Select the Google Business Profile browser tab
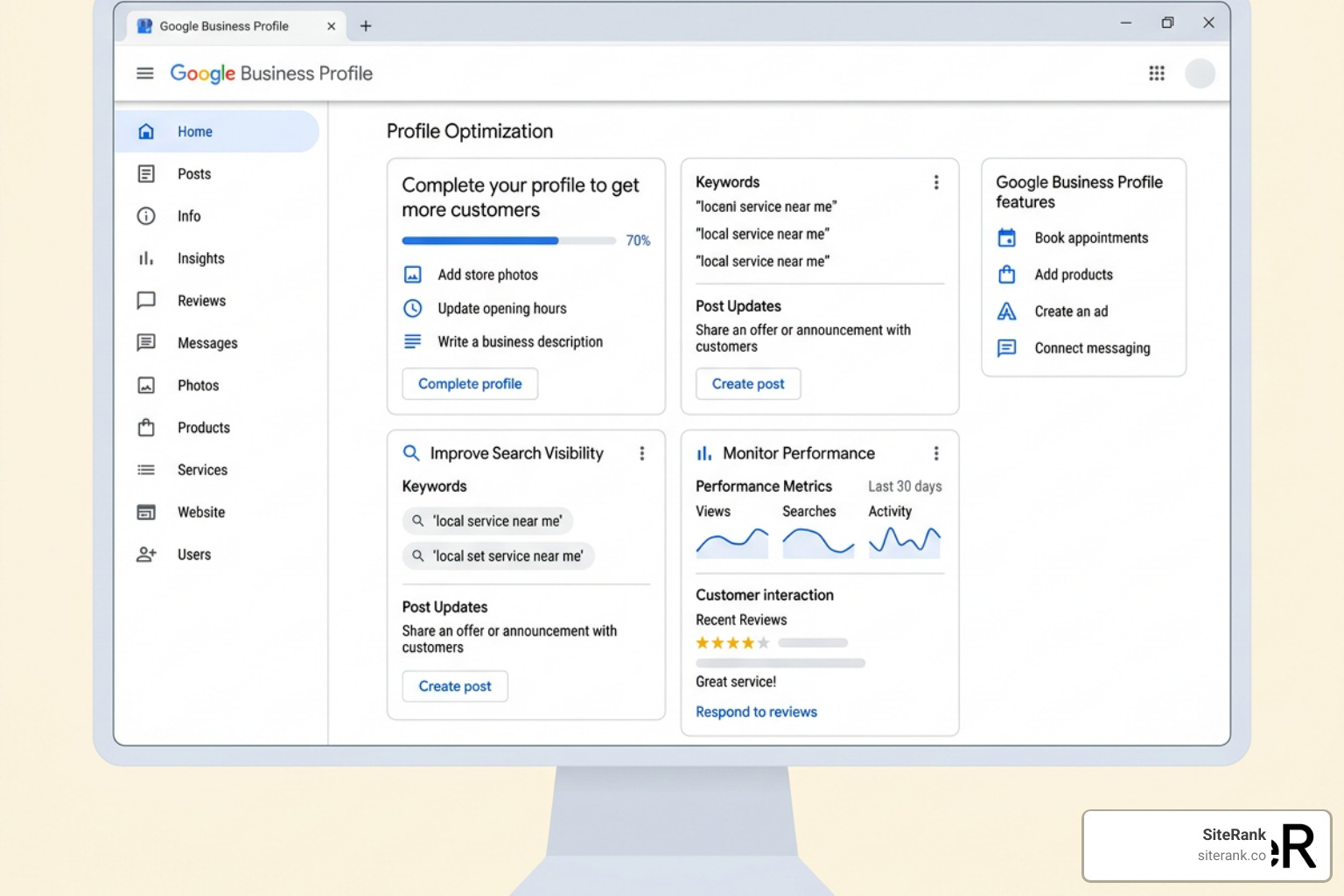 pos(236,26)
